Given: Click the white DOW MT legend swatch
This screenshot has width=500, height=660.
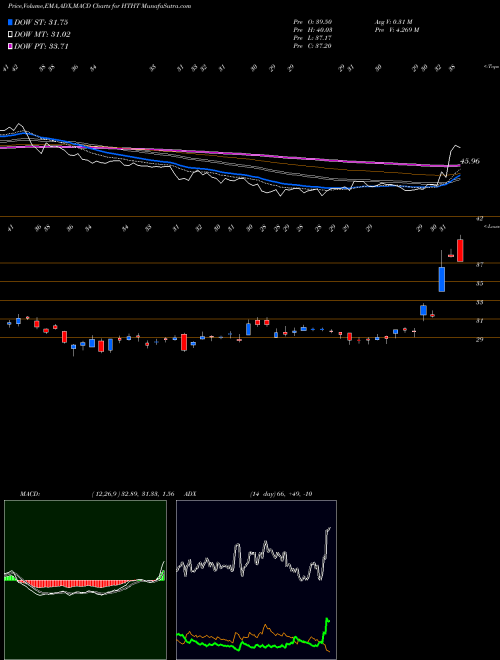Looking at the screenshot, I should pos(10,35).
